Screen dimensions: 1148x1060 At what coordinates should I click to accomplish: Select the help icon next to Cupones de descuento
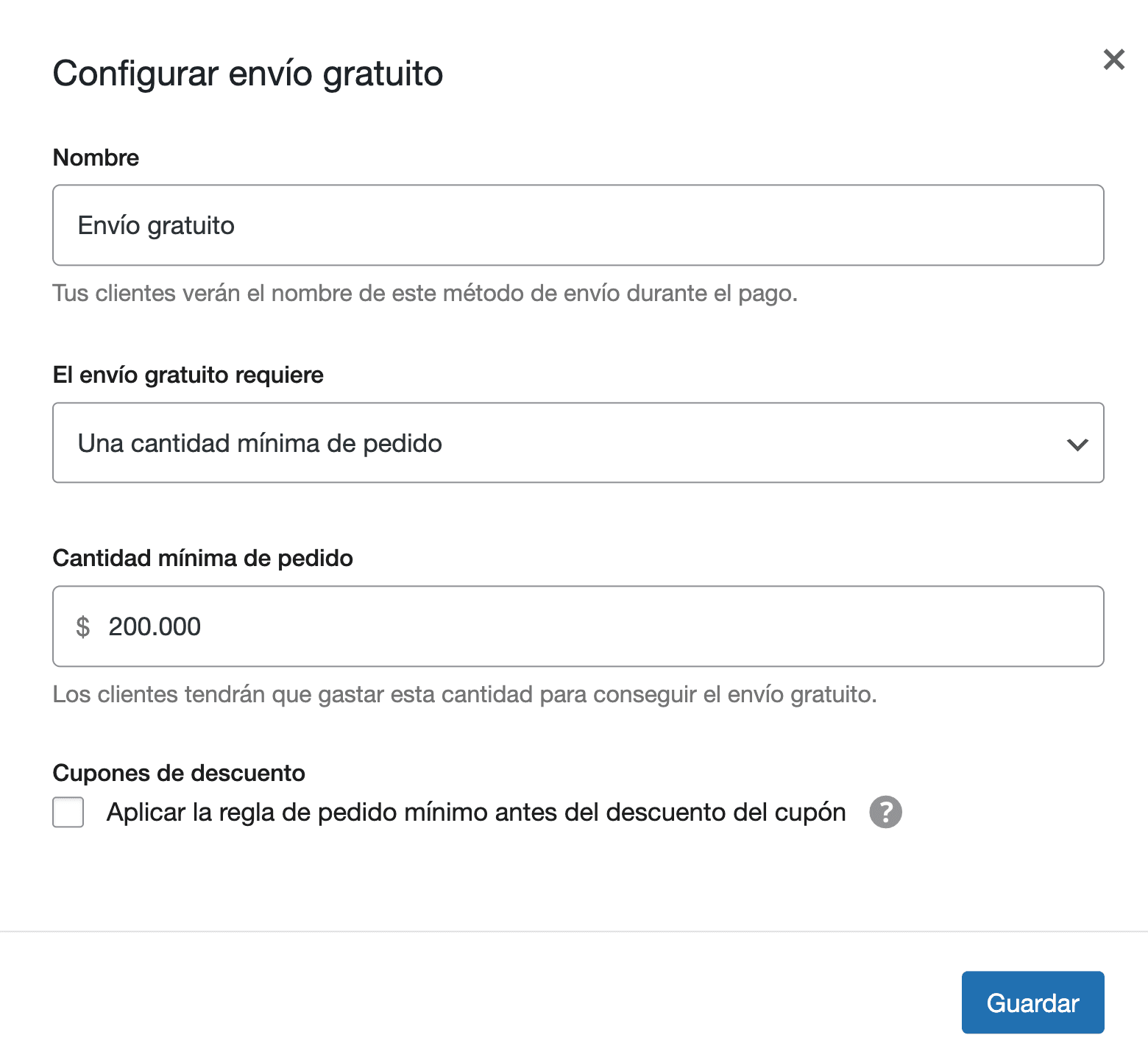886,812
